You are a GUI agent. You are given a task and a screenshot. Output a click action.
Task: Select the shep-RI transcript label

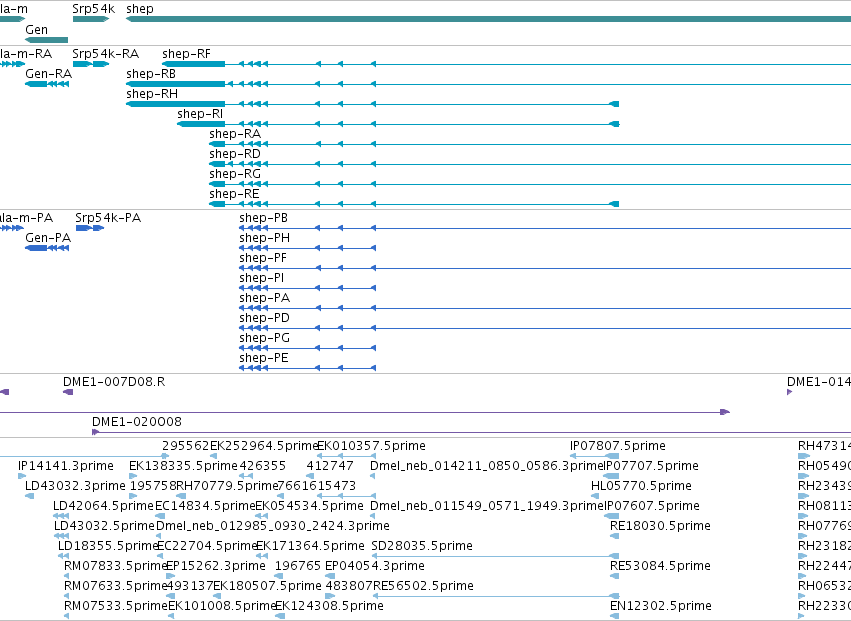200,114
